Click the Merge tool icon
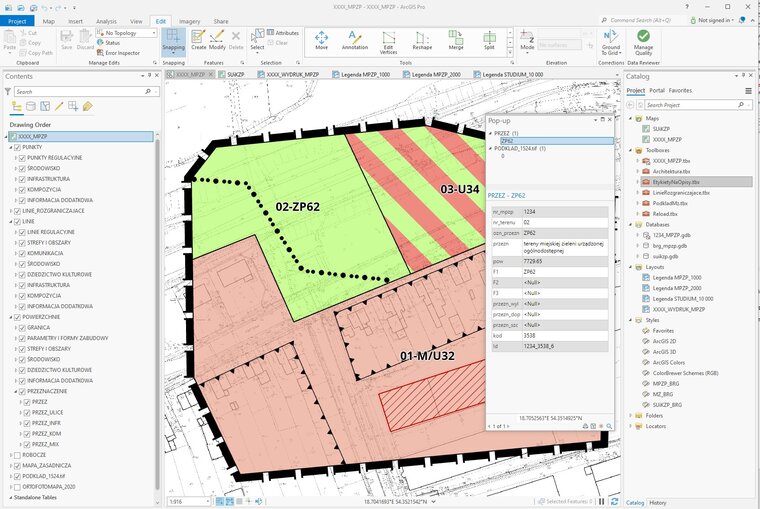The image size is (760, 509). click(456, 41)
